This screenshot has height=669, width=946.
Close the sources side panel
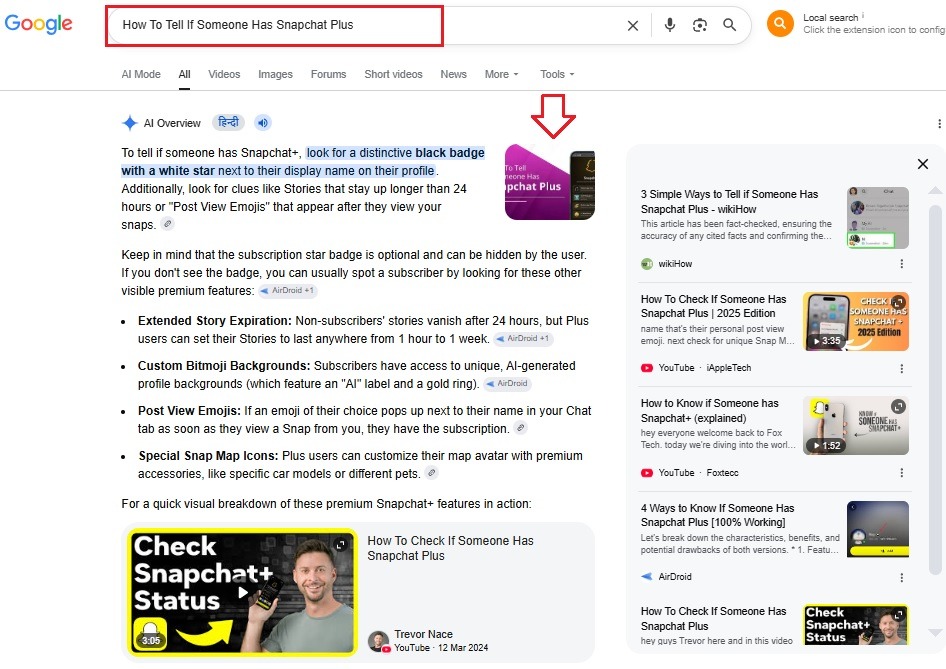[922, 163]
